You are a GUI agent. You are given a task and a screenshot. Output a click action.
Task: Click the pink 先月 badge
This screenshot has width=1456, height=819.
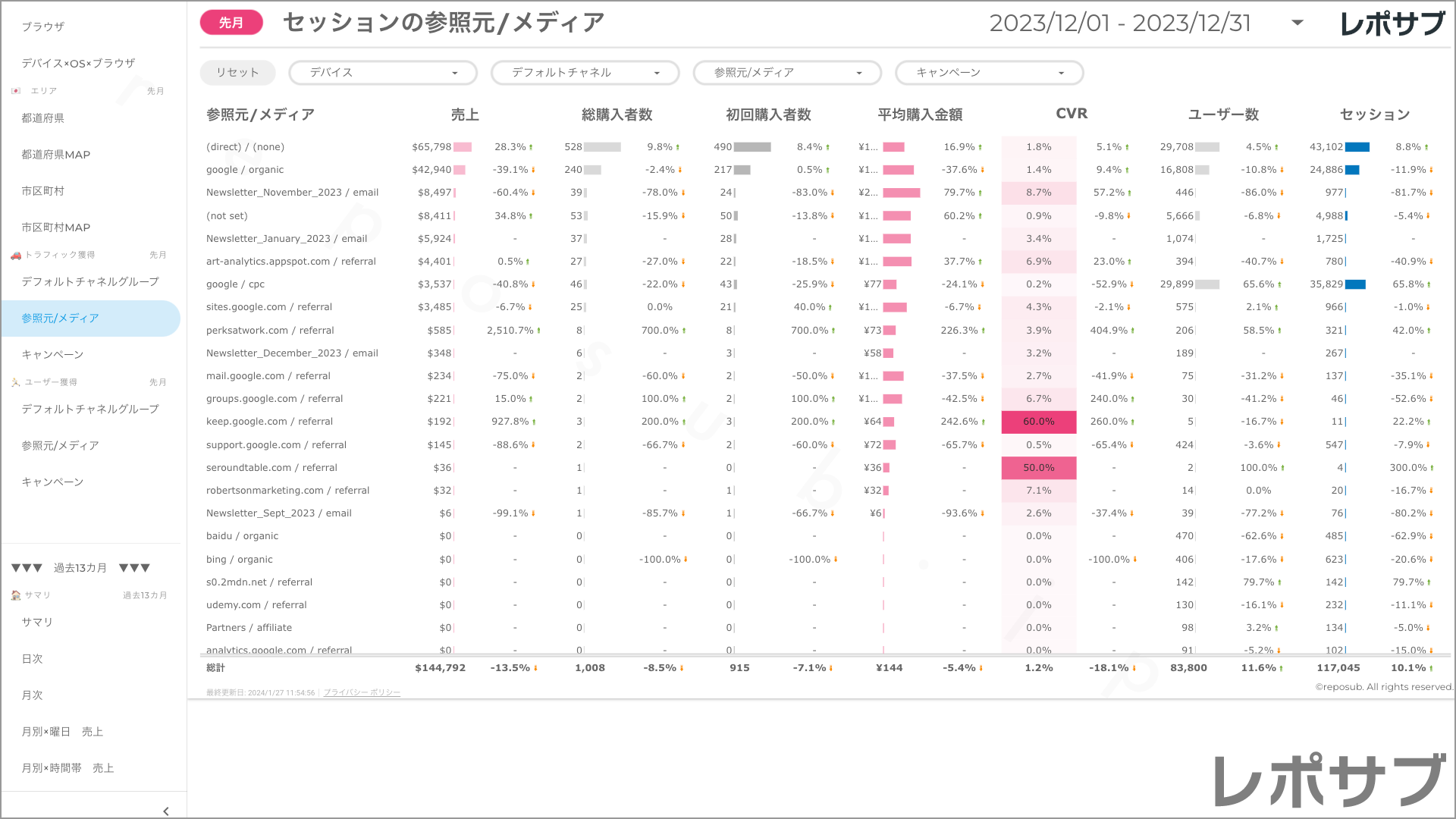point(231,23)
